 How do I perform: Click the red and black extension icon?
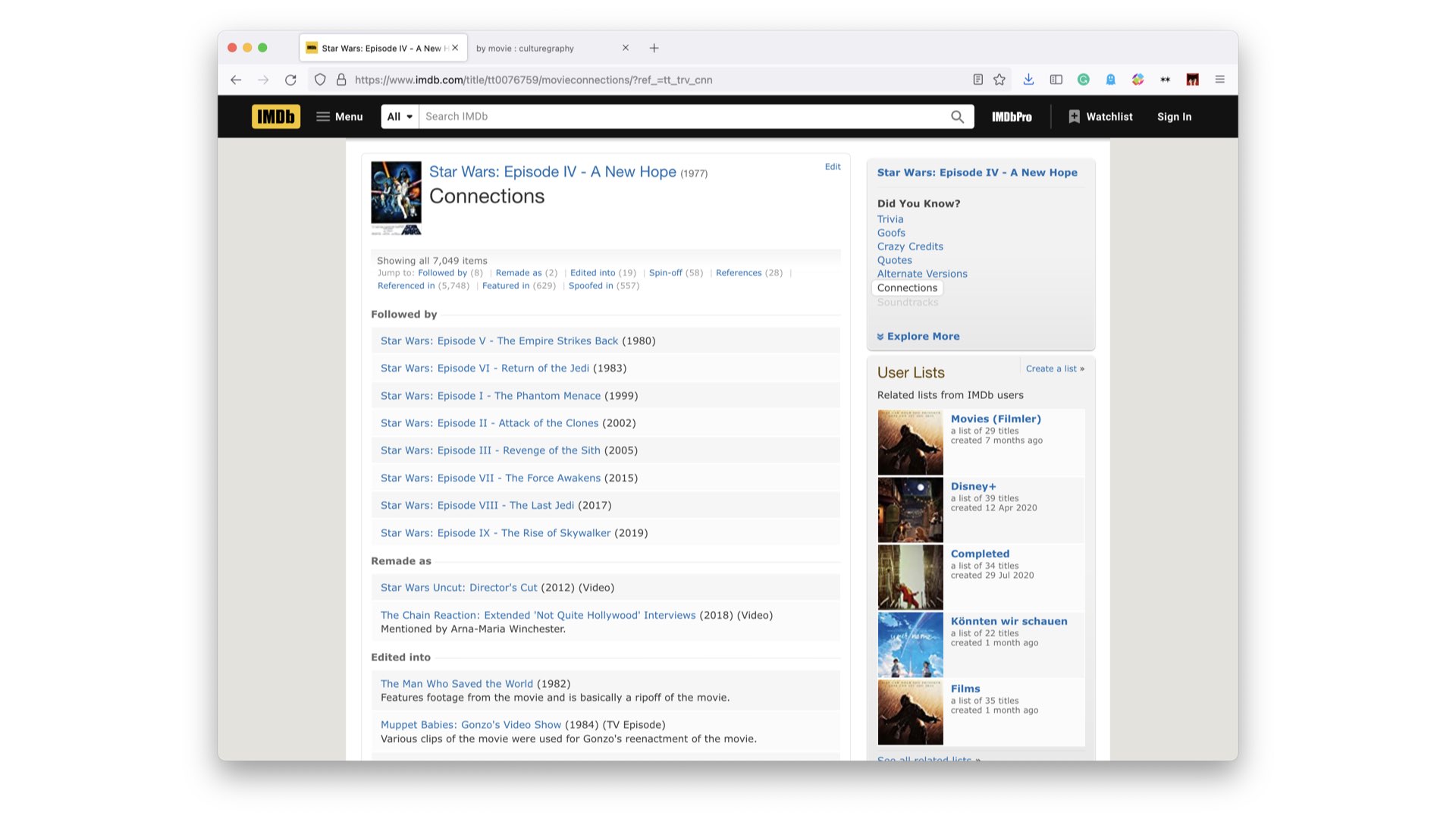pyautogui.click(x=1193, y=80)
